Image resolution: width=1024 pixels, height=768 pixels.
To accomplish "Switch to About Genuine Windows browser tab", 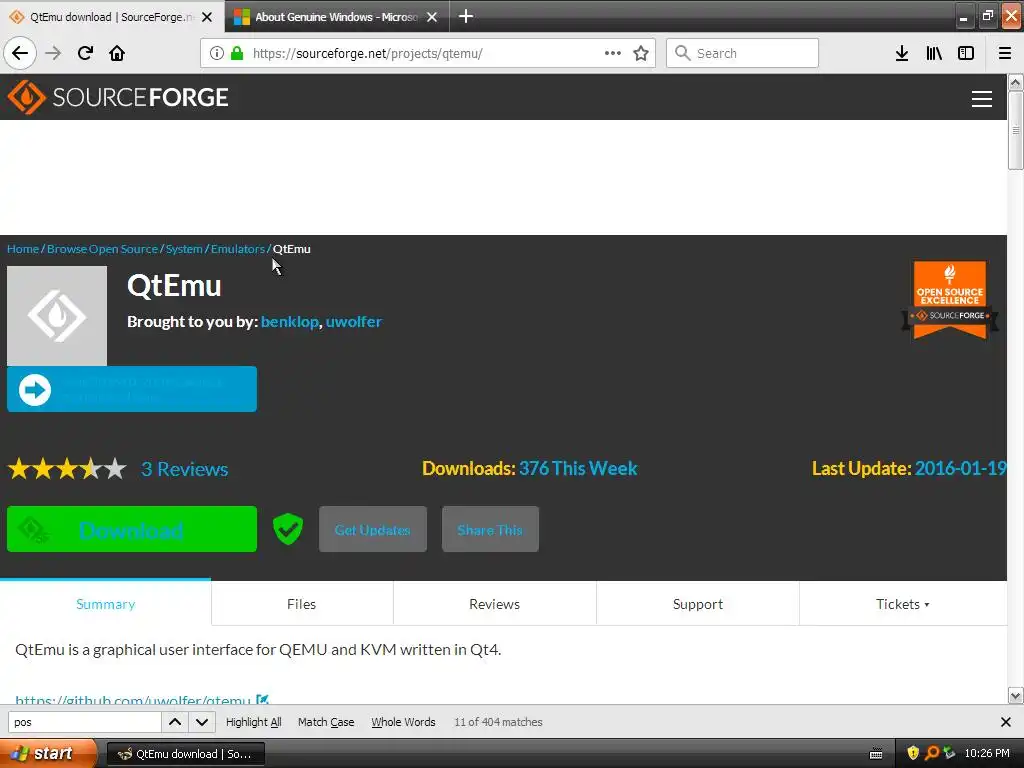I will tap(336, 17).
